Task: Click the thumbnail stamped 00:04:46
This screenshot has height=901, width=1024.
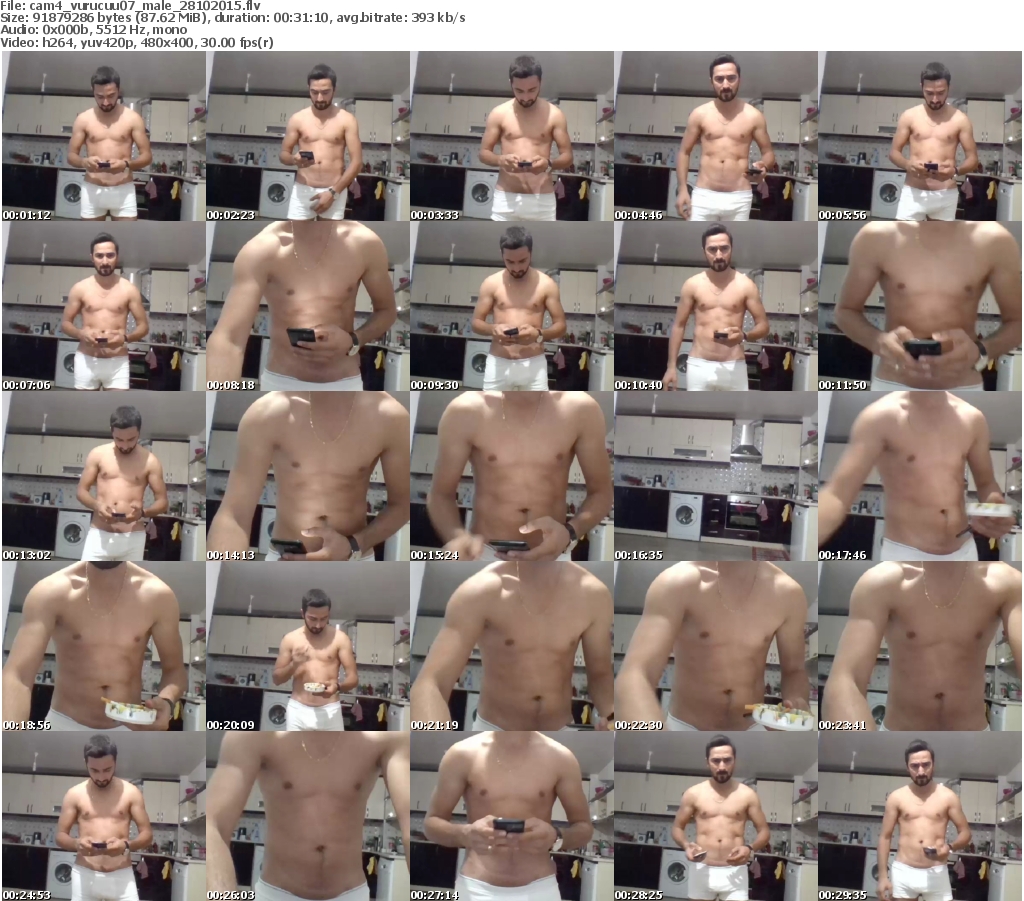Action: (716, 136)
